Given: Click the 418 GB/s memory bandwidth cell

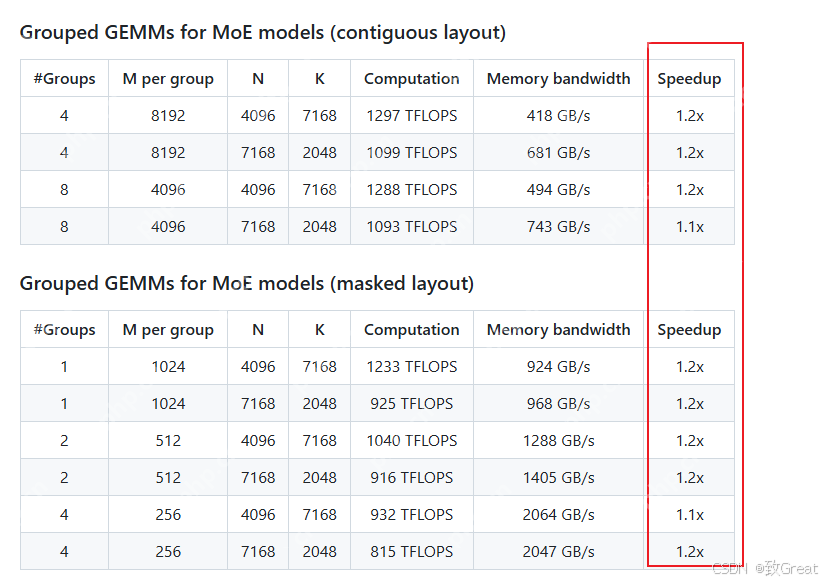Looking at the screenshot, I should click(558, 116).
